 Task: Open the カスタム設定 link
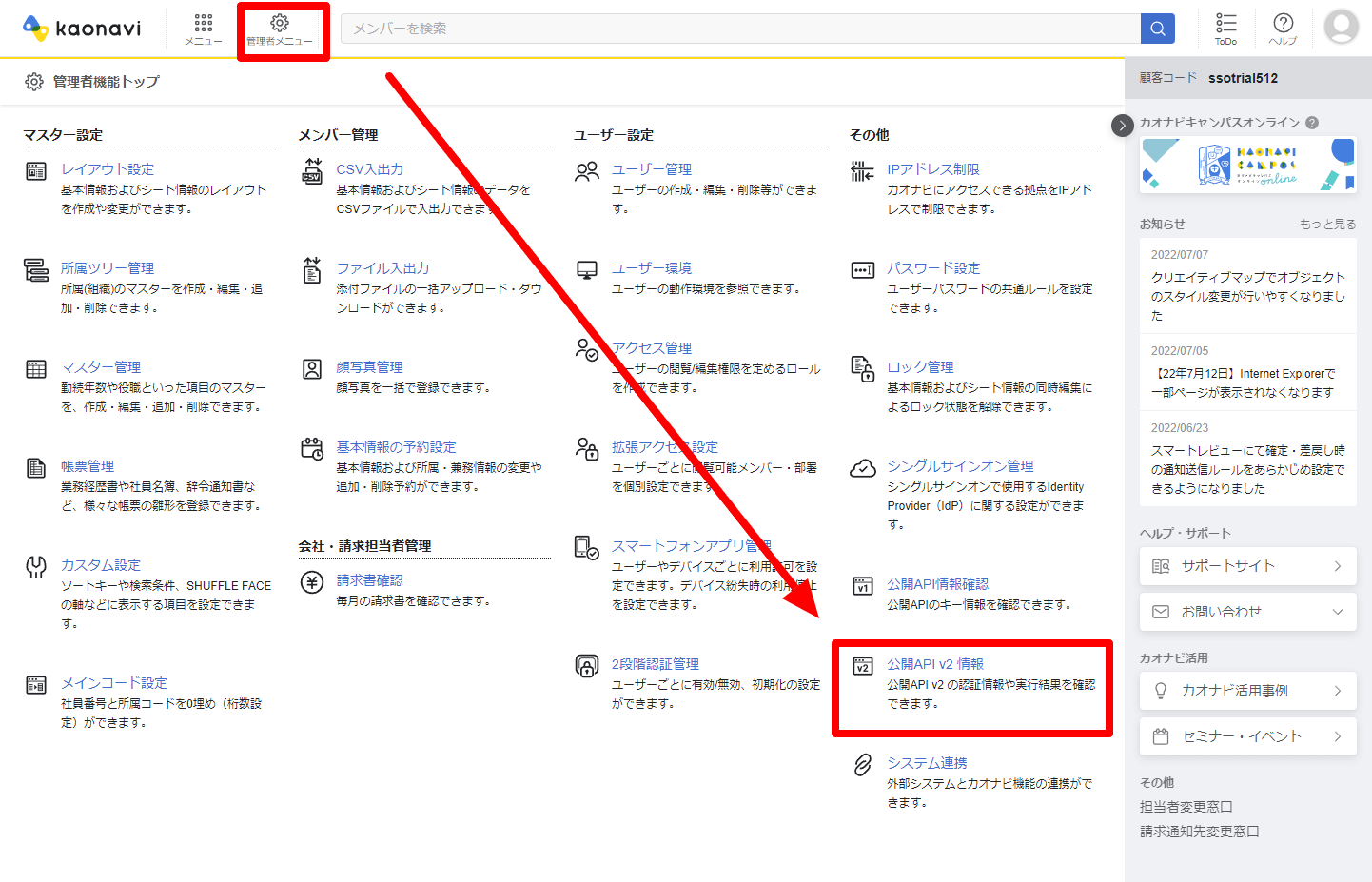click(x=101, y=565)
